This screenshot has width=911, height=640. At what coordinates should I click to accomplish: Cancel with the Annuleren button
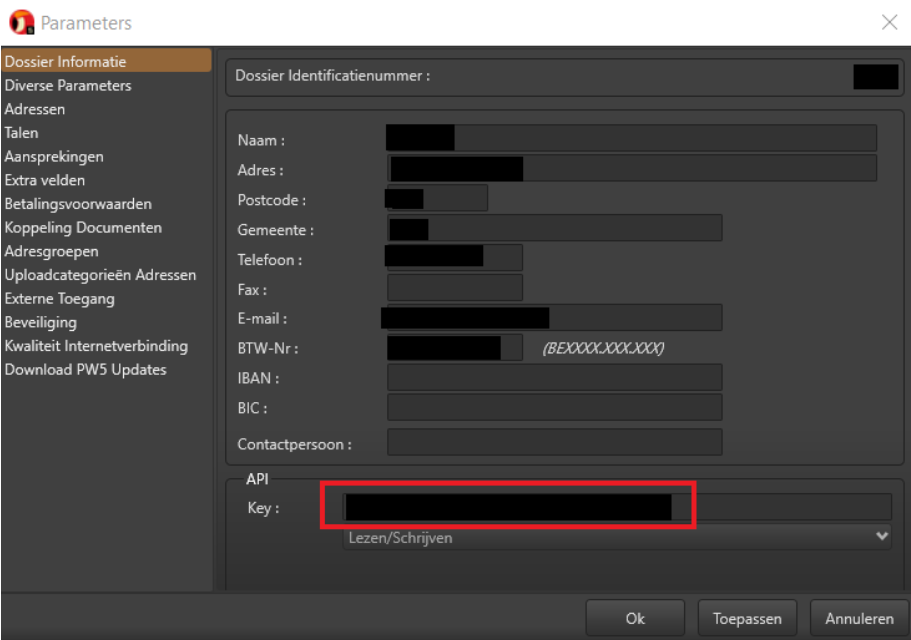point(859,619)
